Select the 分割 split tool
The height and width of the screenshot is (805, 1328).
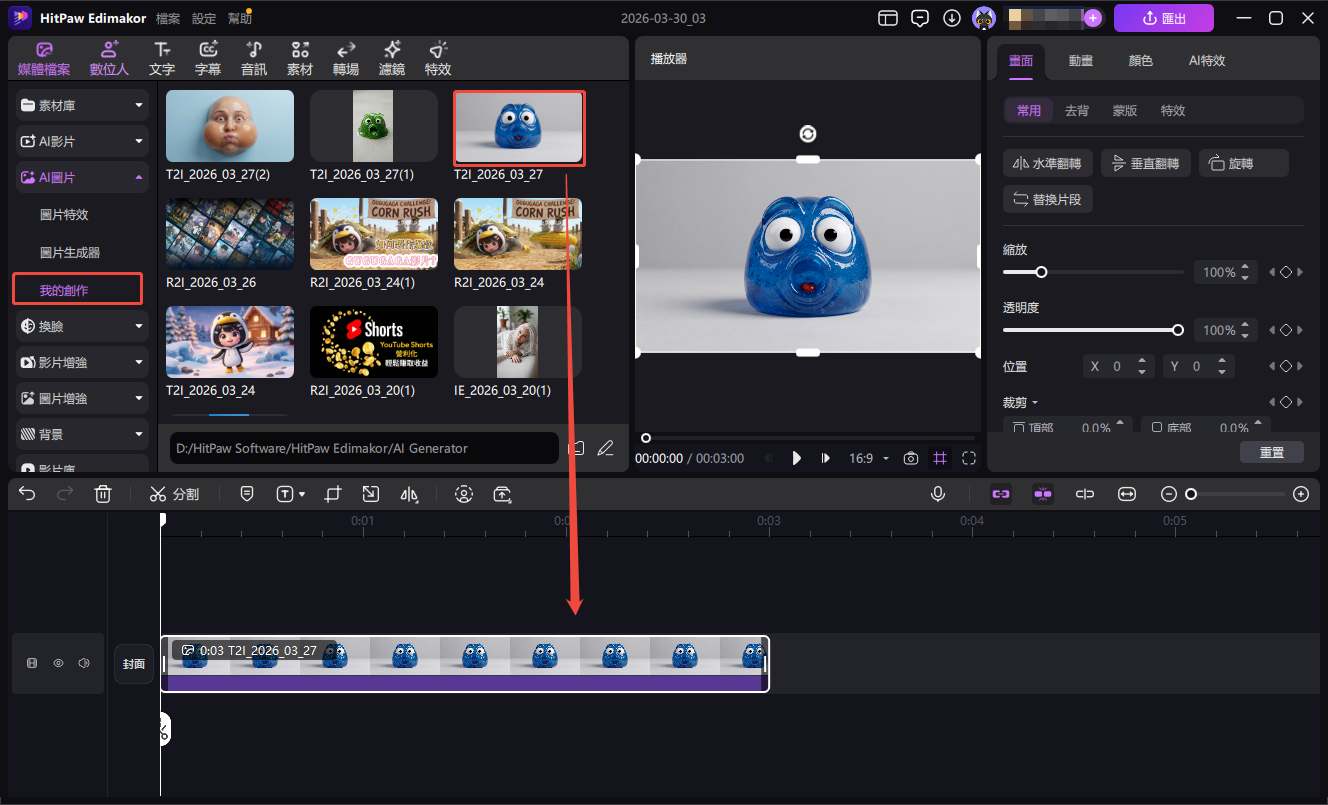click(x=175, y=493)
